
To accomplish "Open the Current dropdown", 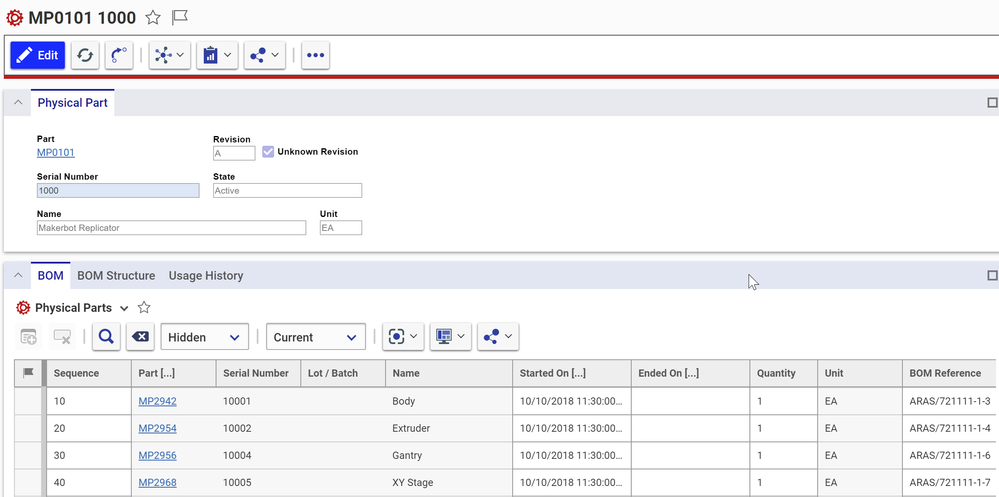I will click(315, 338).
